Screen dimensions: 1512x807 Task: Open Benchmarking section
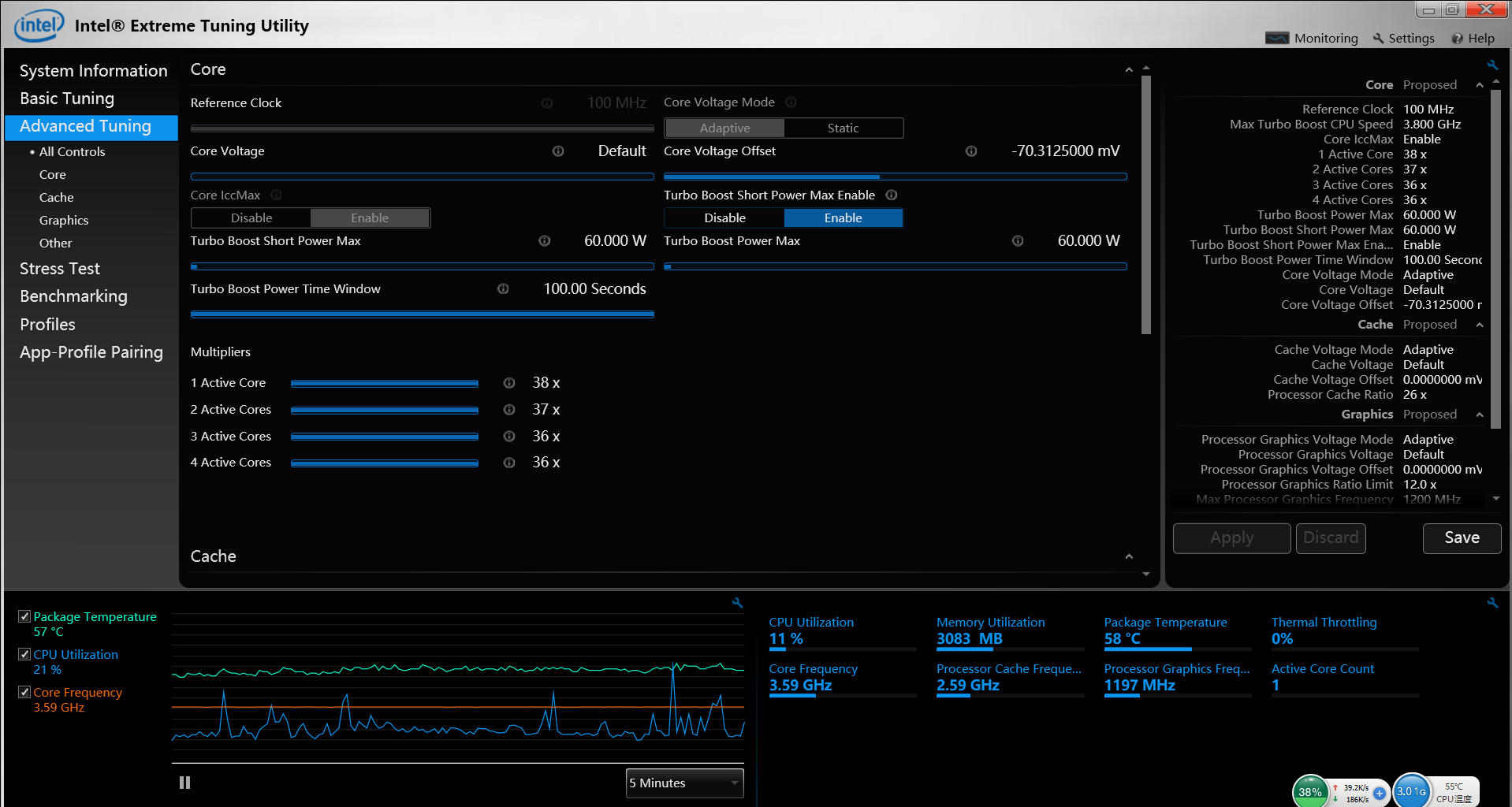[x=73, y=296]
